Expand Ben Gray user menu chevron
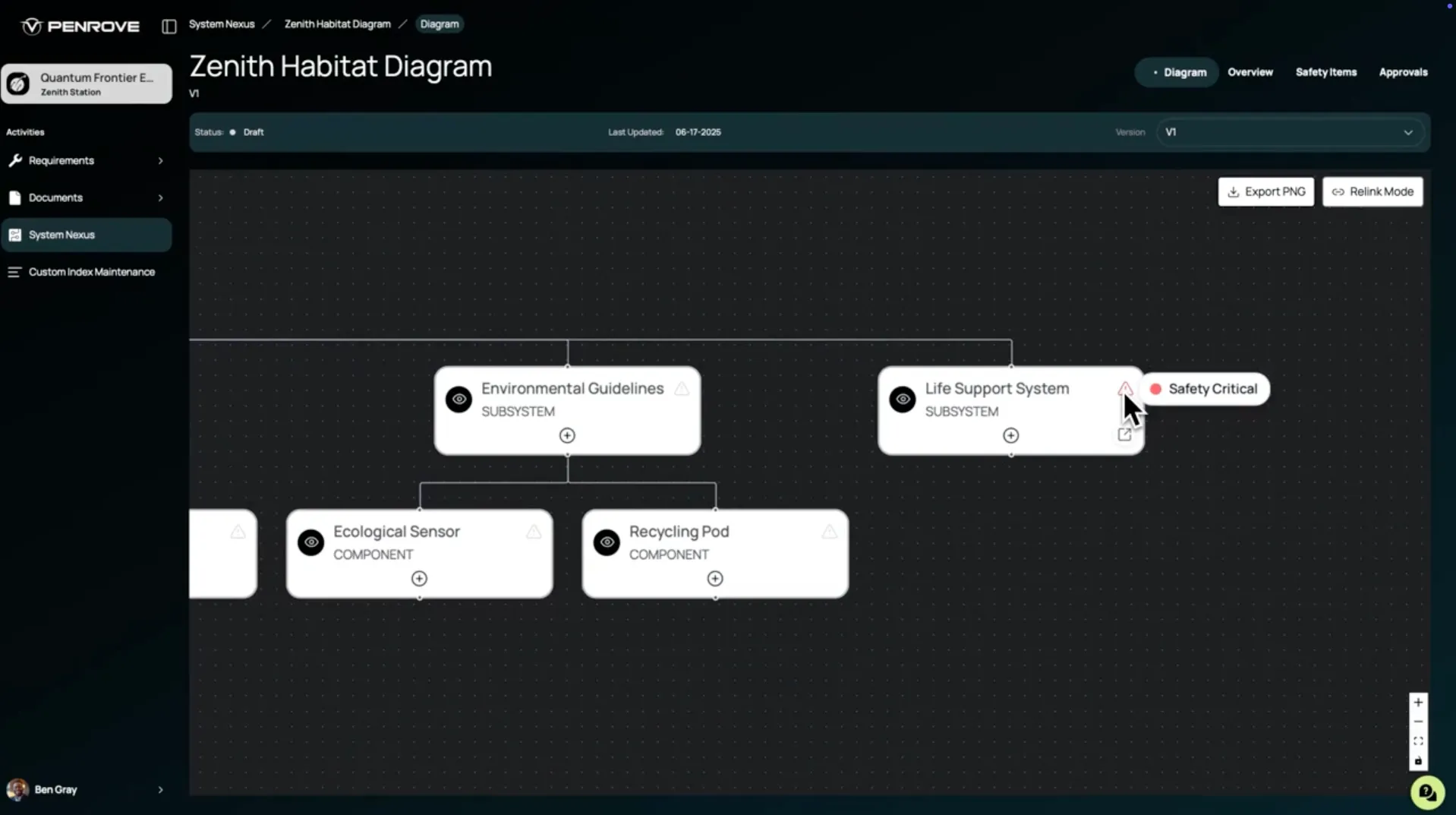Screen dimensions: 1456x815 160,790
